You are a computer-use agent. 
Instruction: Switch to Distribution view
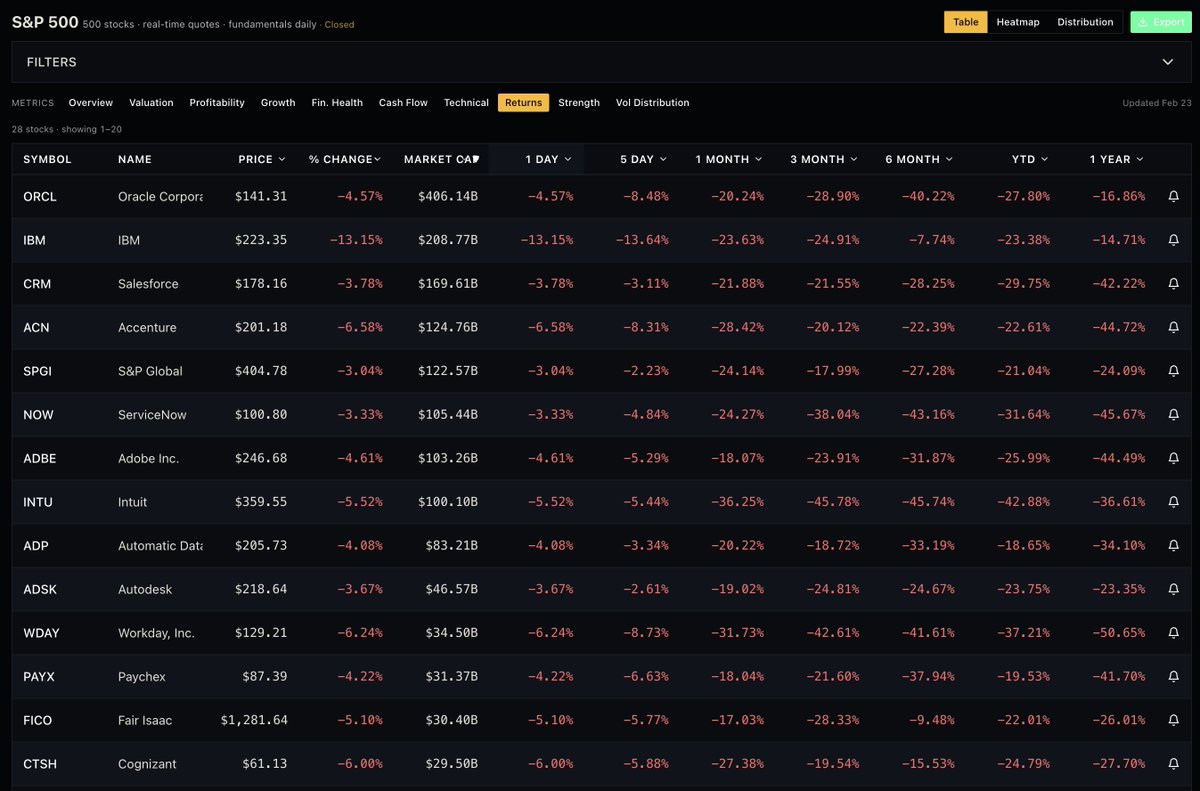tap(1085, 22)
